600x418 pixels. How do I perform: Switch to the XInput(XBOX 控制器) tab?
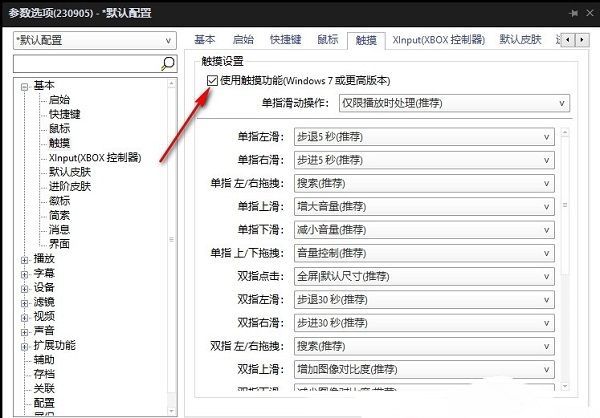439,39
